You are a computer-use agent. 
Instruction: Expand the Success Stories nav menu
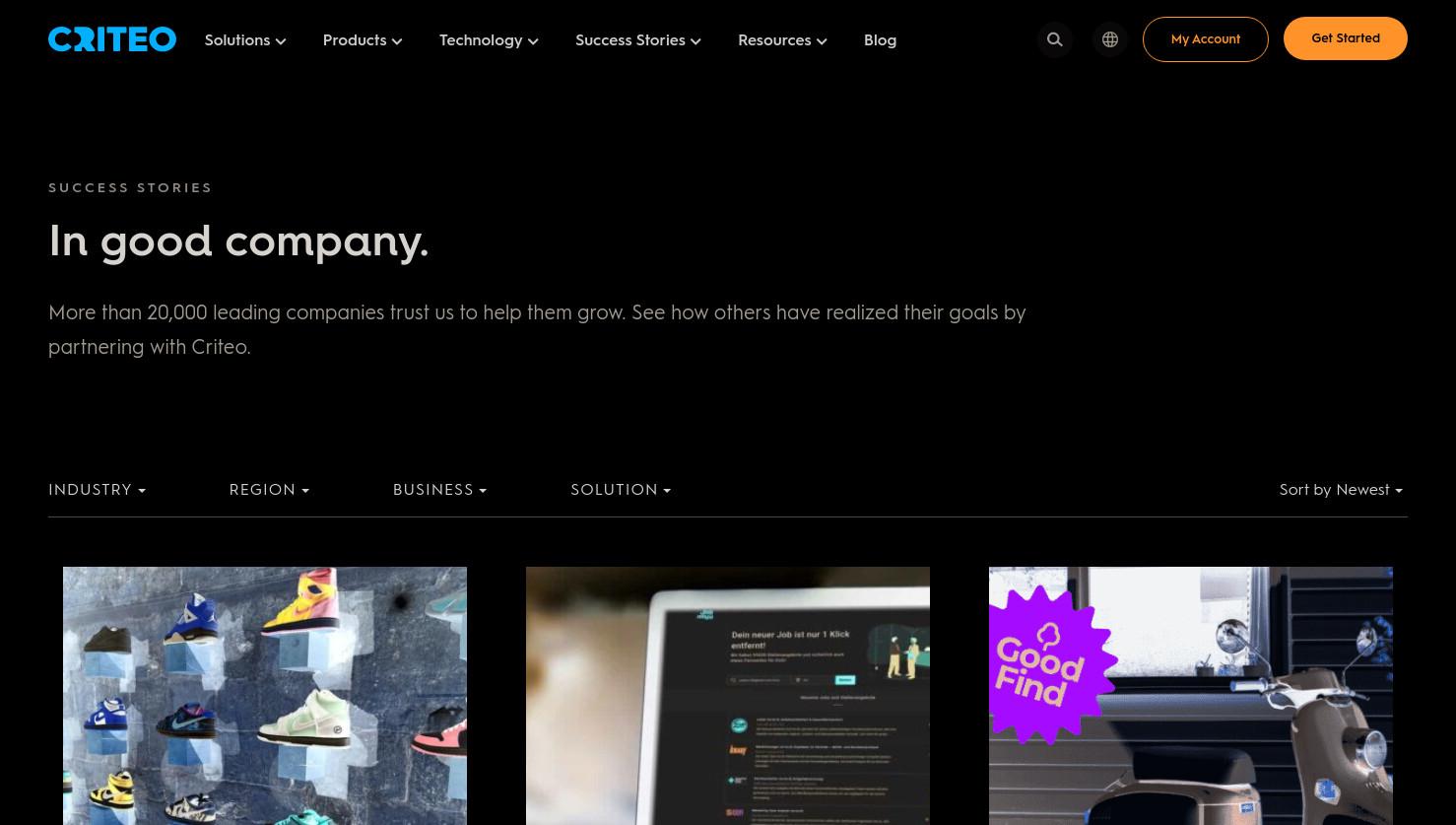pos(638,40)
